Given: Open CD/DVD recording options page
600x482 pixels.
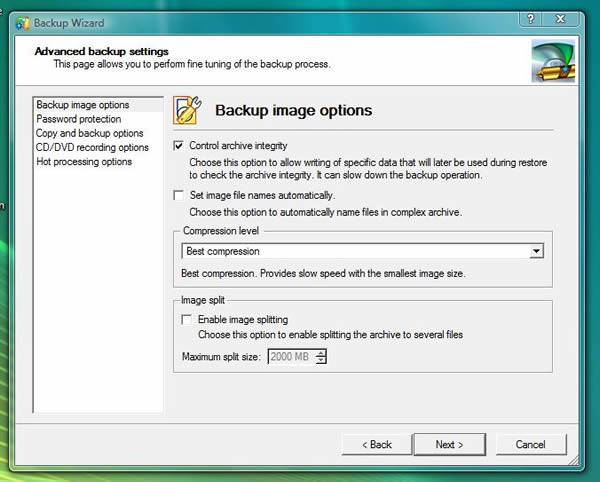Looking at the screenshot, I should [x=98, y=147].
